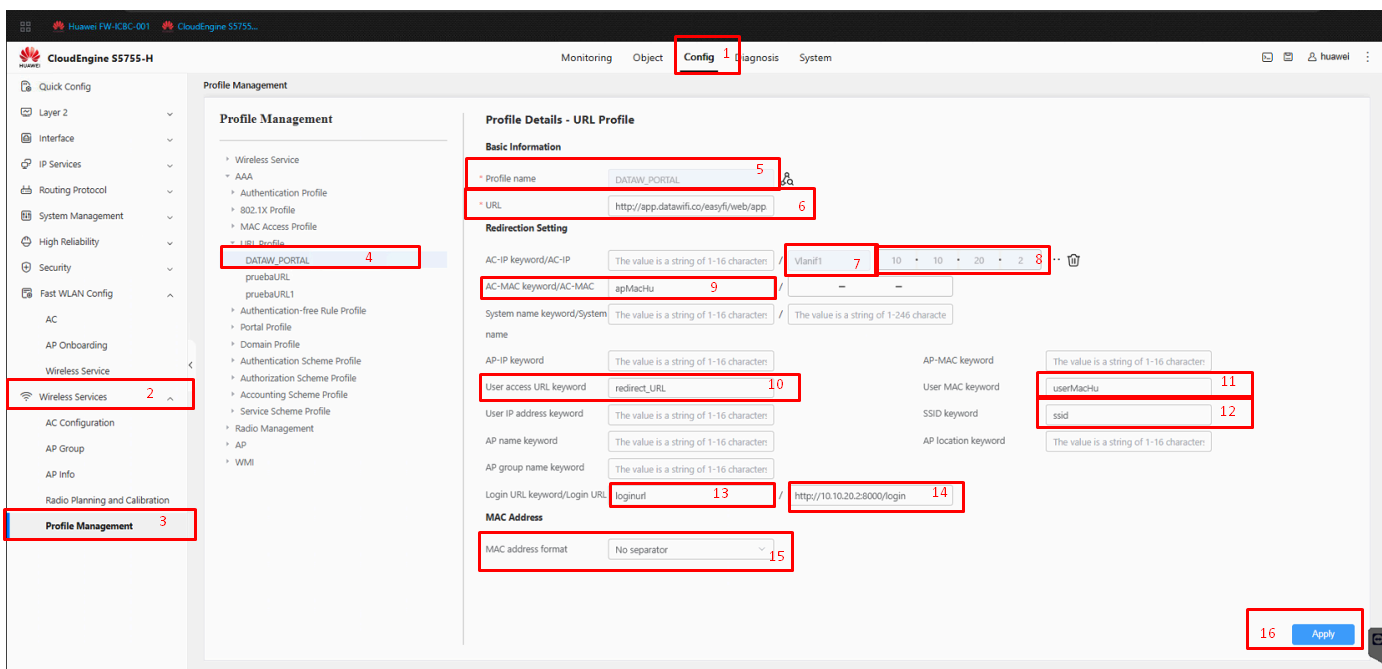Open Radio Planning and Calibration

[x=107, y=500]
